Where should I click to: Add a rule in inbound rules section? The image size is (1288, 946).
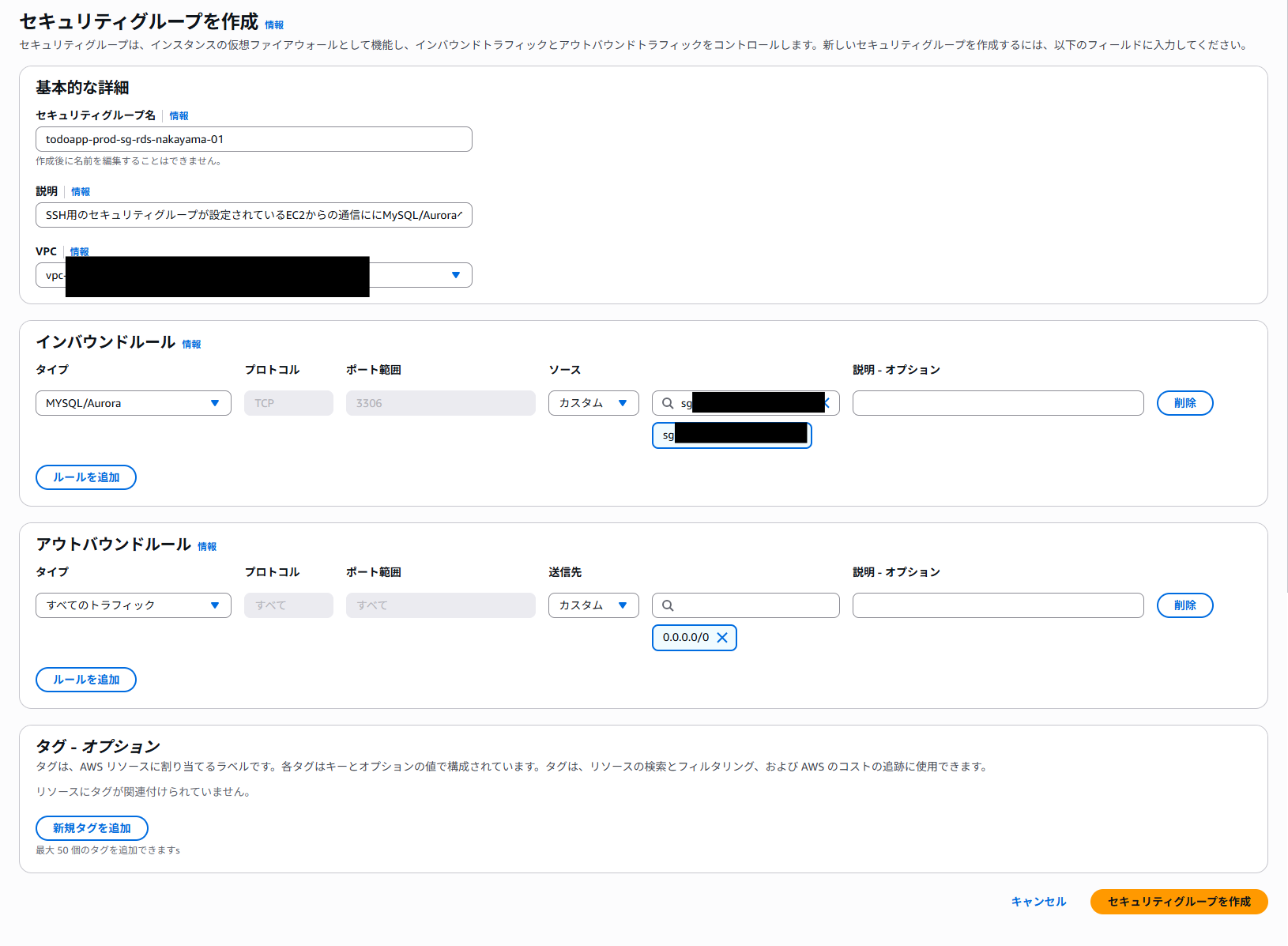[x=86, y=477]
